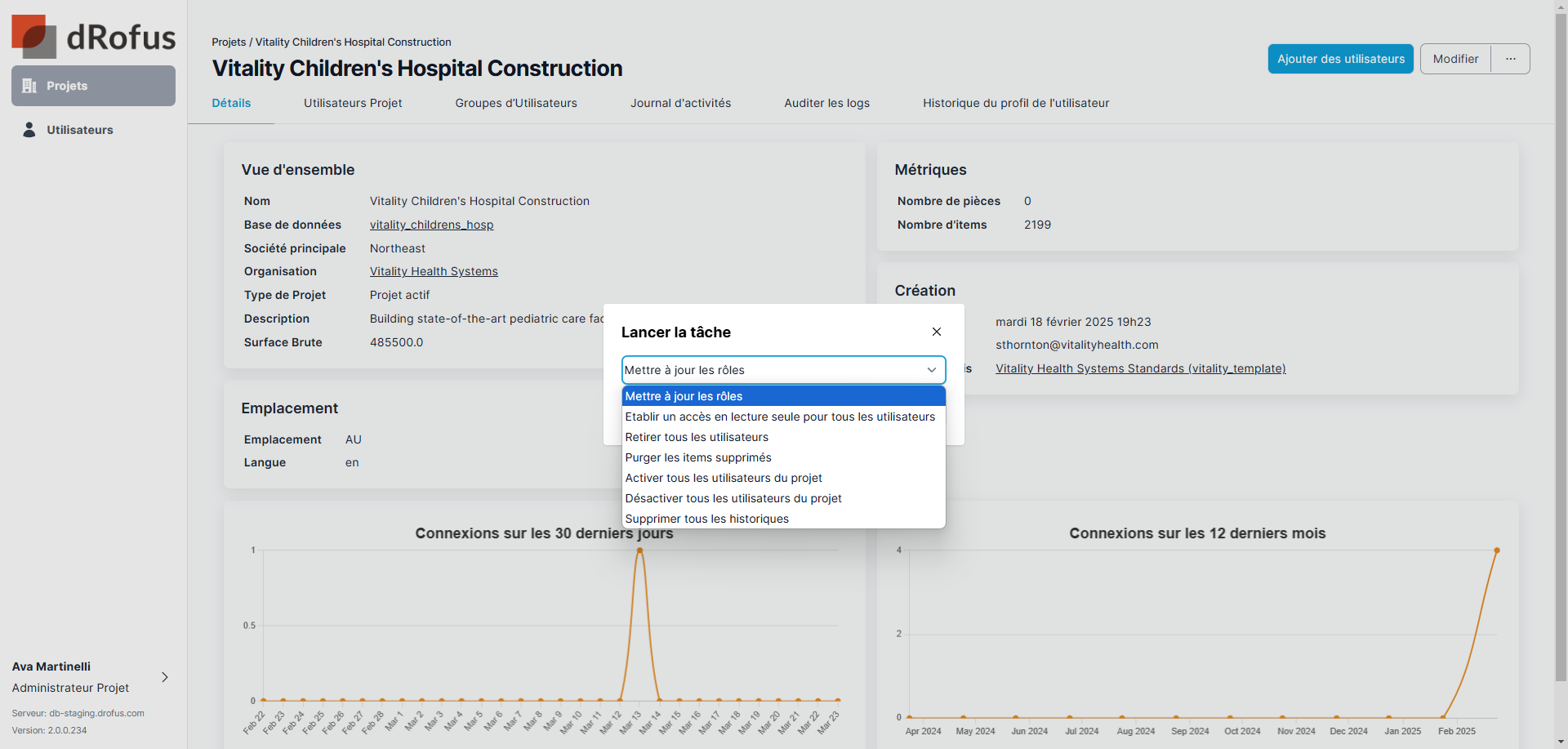Close the Lancer la tâche dialog
The height and width of the screenshot is (749, 1568).
pyautogui.click(x=936, y=332)
